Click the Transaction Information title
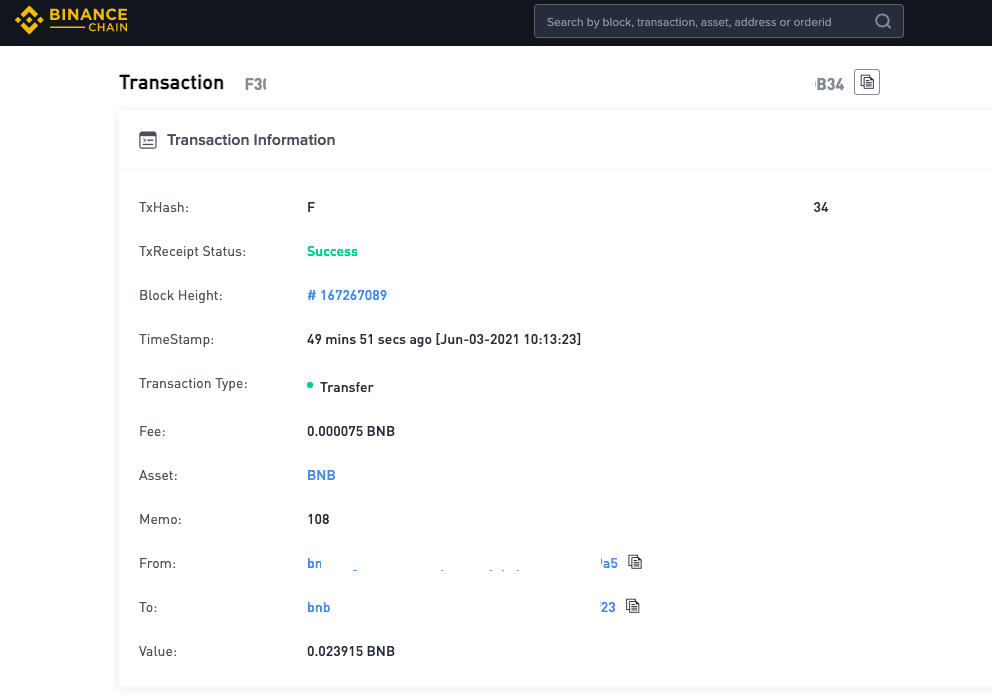This screenshot has height=699, width=992. [x=251, y=140]
